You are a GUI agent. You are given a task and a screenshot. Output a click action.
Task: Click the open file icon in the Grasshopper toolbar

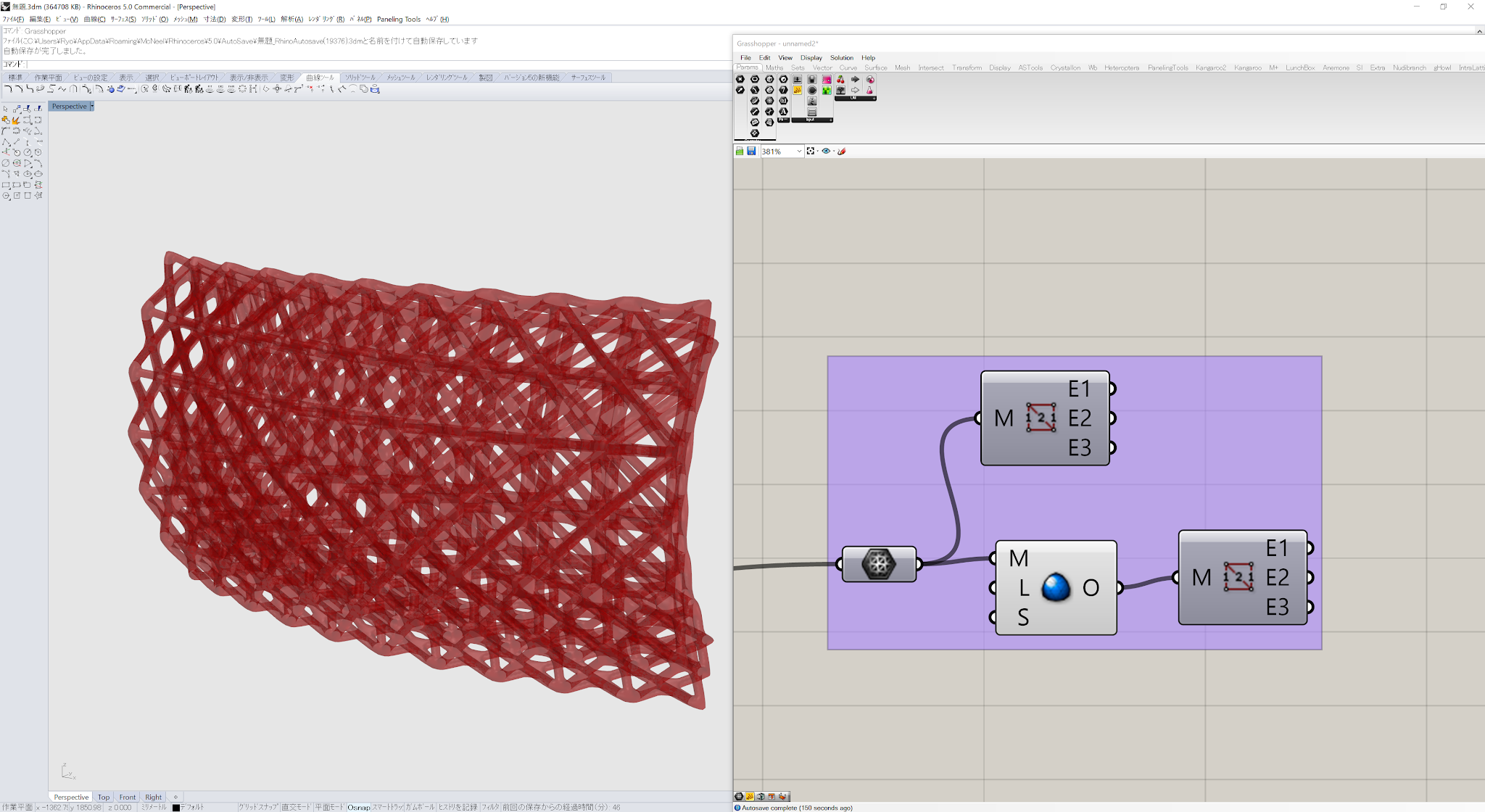click(740, 151)
